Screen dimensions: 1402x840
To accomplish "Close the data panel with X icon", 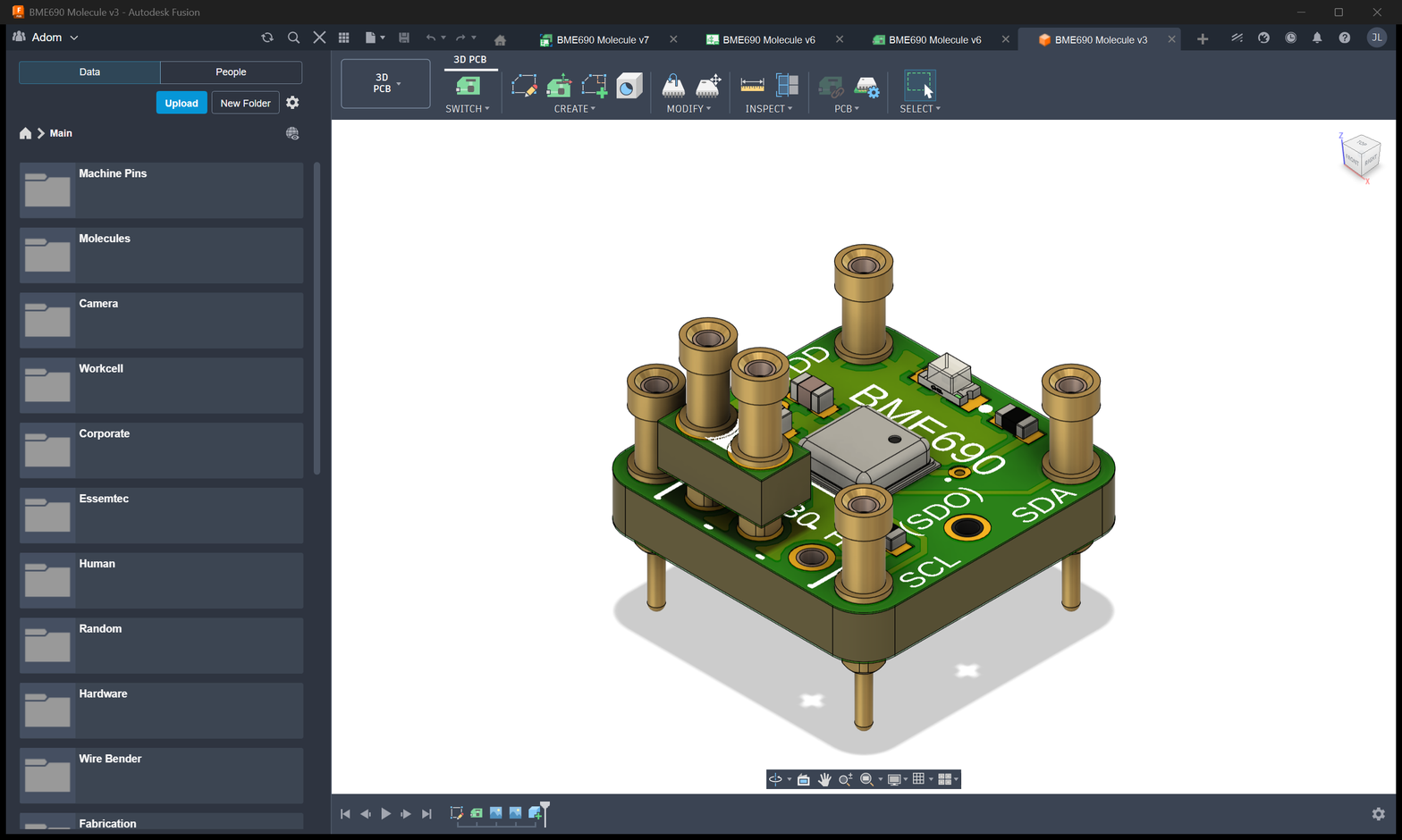I will 319,38.
